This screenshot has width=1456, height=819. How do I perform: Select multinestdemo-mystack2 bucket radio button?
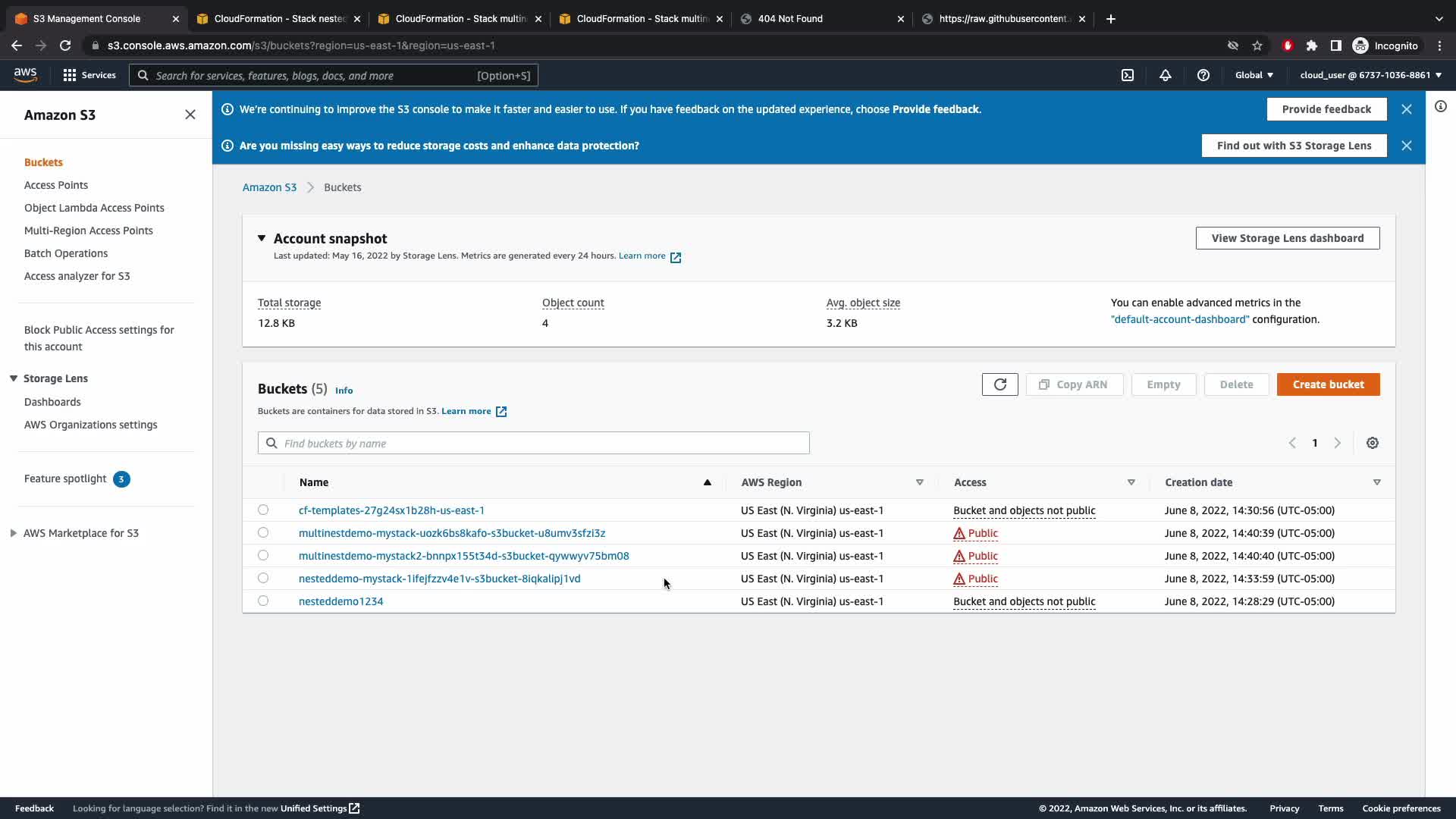tap(263, 555)
